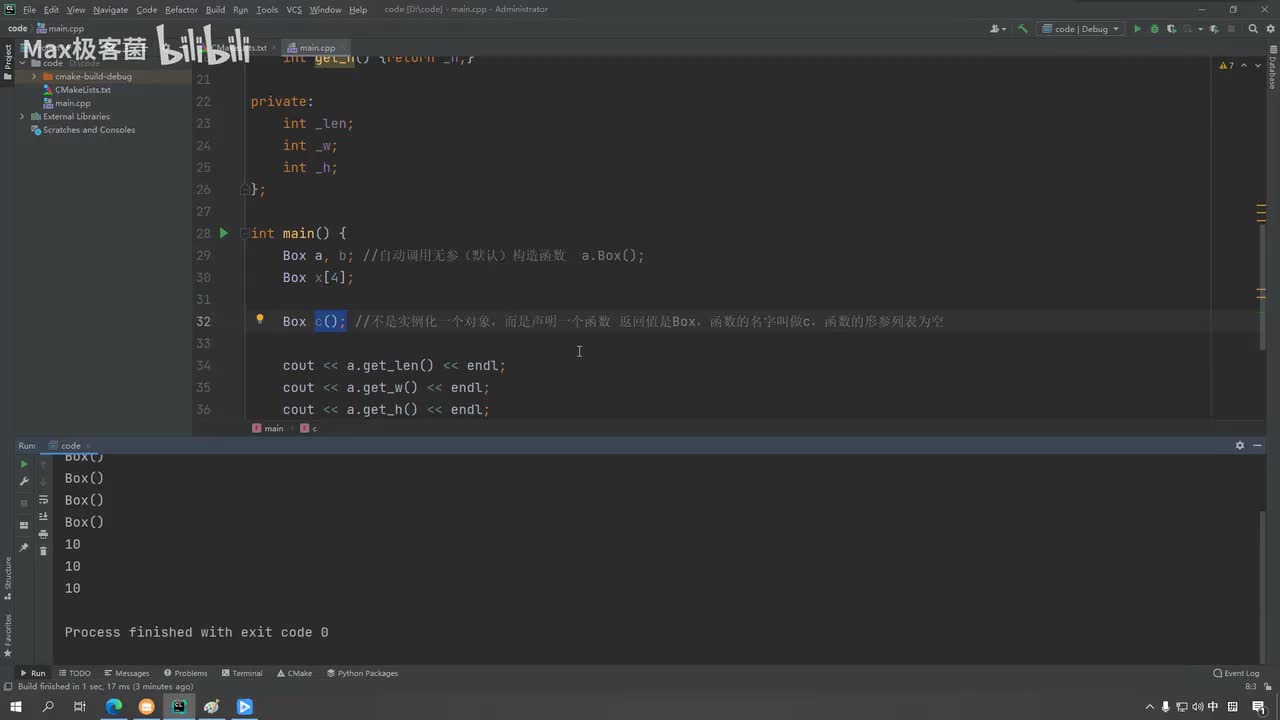Click the run gutter arrow beside main()
Image resolution: width=1280 pixels, height=720 pixels.
[224, 233]
